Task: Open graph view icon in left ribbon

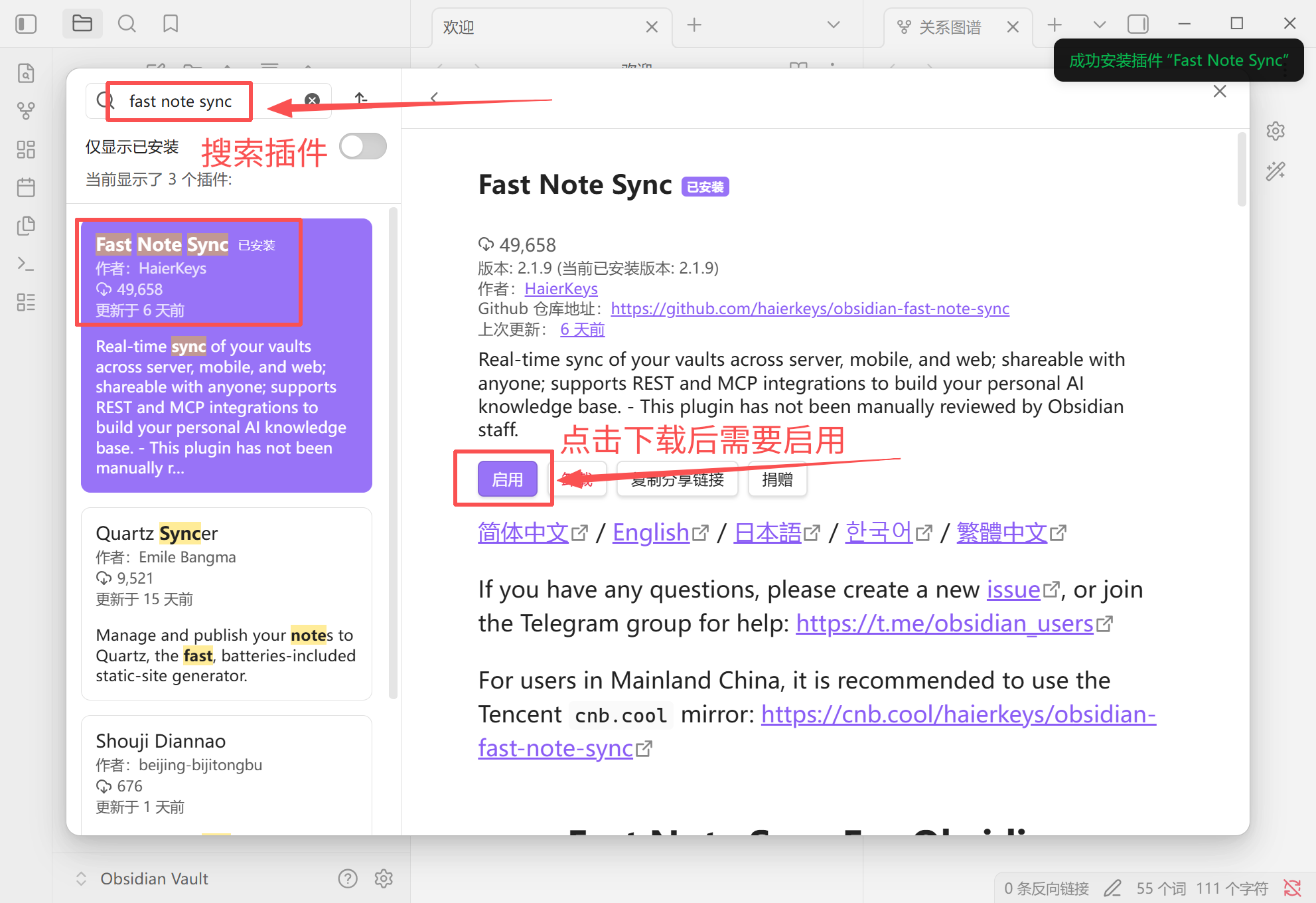Action: click(26, 111)
